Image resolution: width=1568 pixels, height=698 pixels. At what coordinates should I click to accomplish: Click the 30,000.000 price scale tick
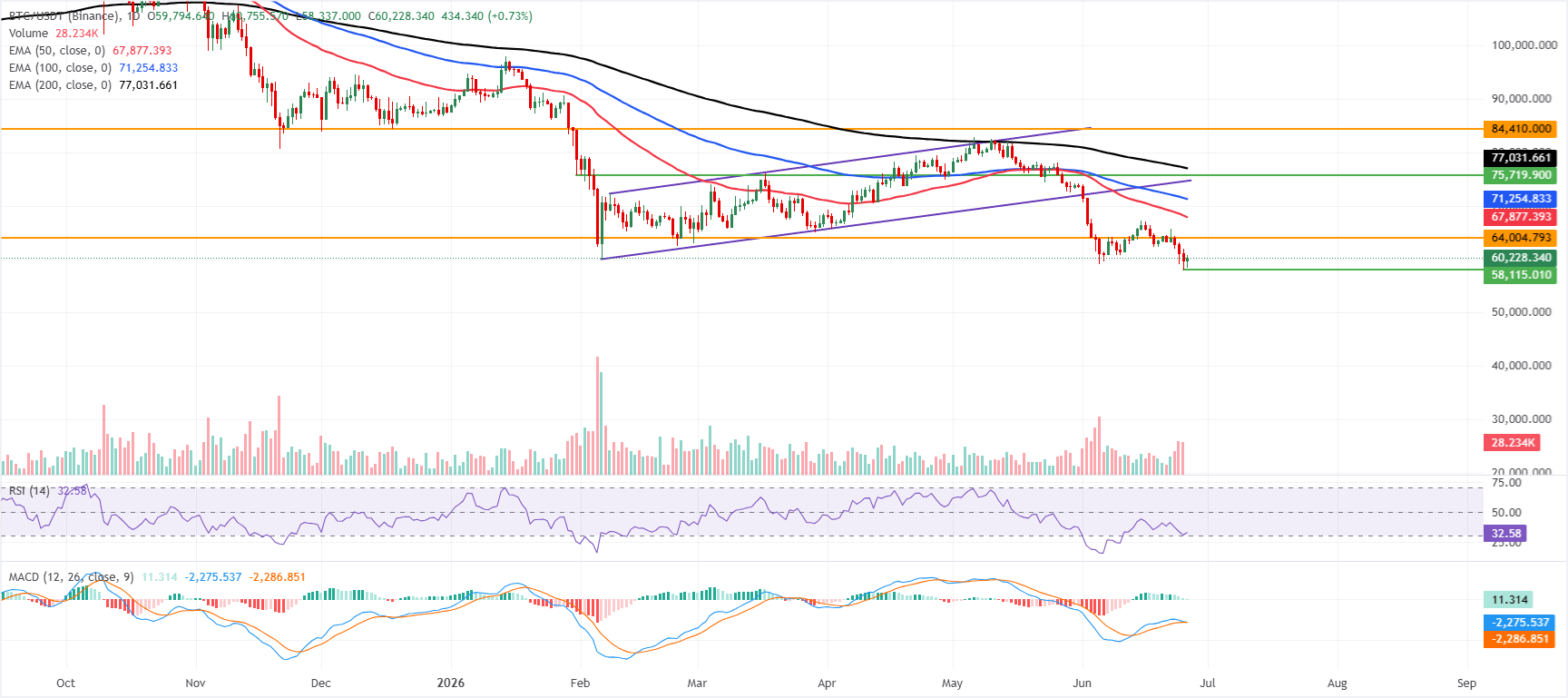[1521, 419]
